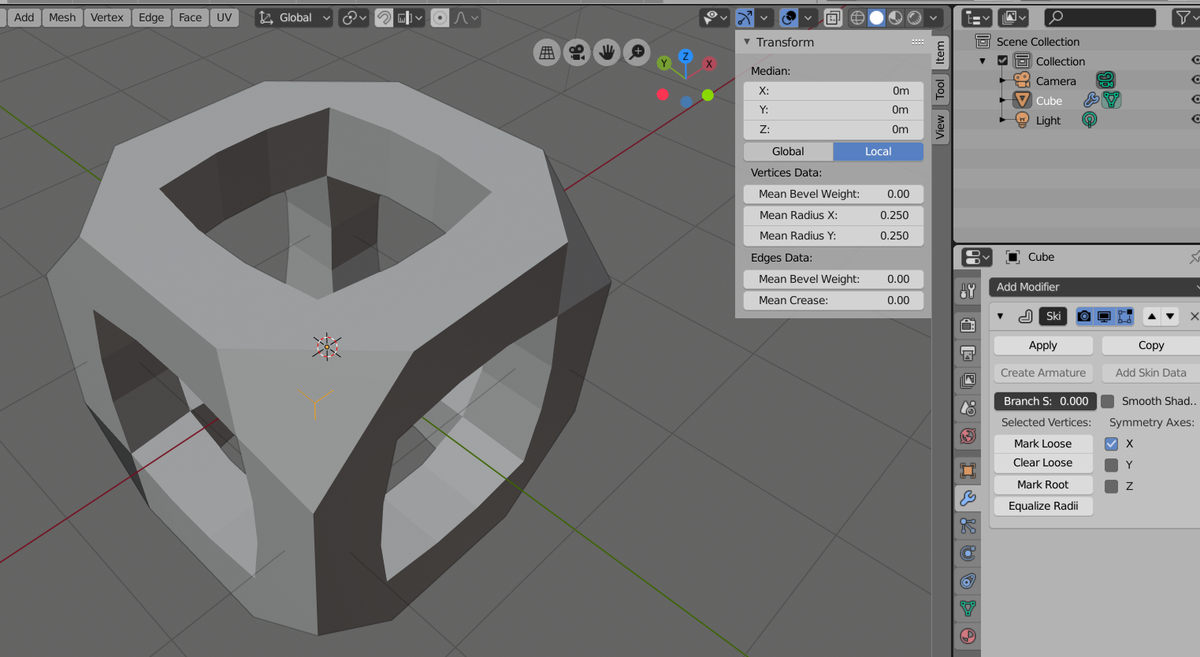Toggle viewport overlays icon

click(789, 18)
